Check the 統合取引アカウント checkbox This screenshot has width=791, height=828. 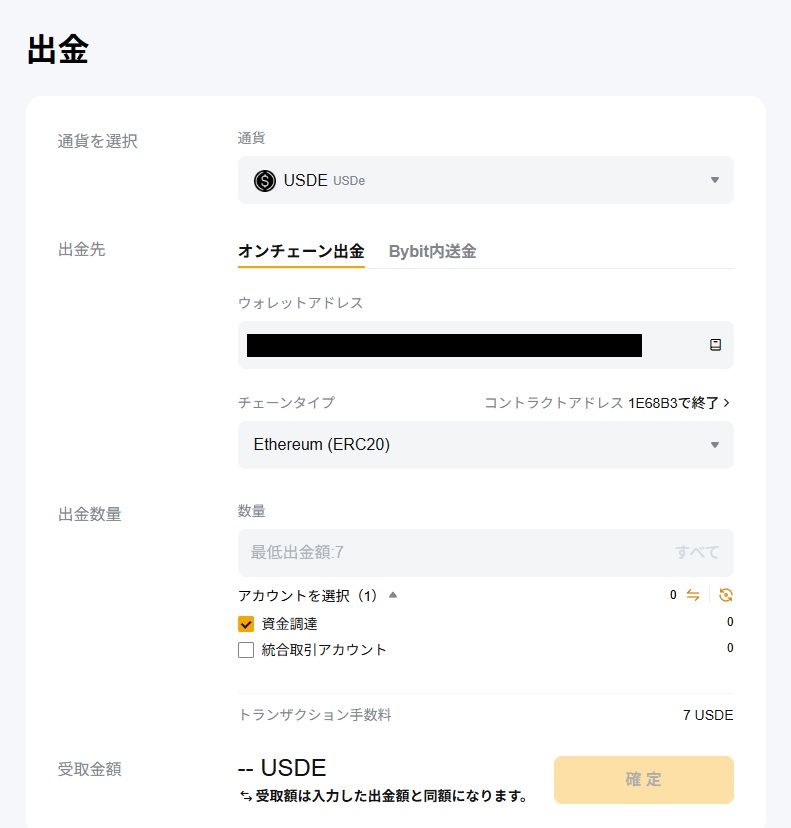pyautogui.click(x=246, y=650)
